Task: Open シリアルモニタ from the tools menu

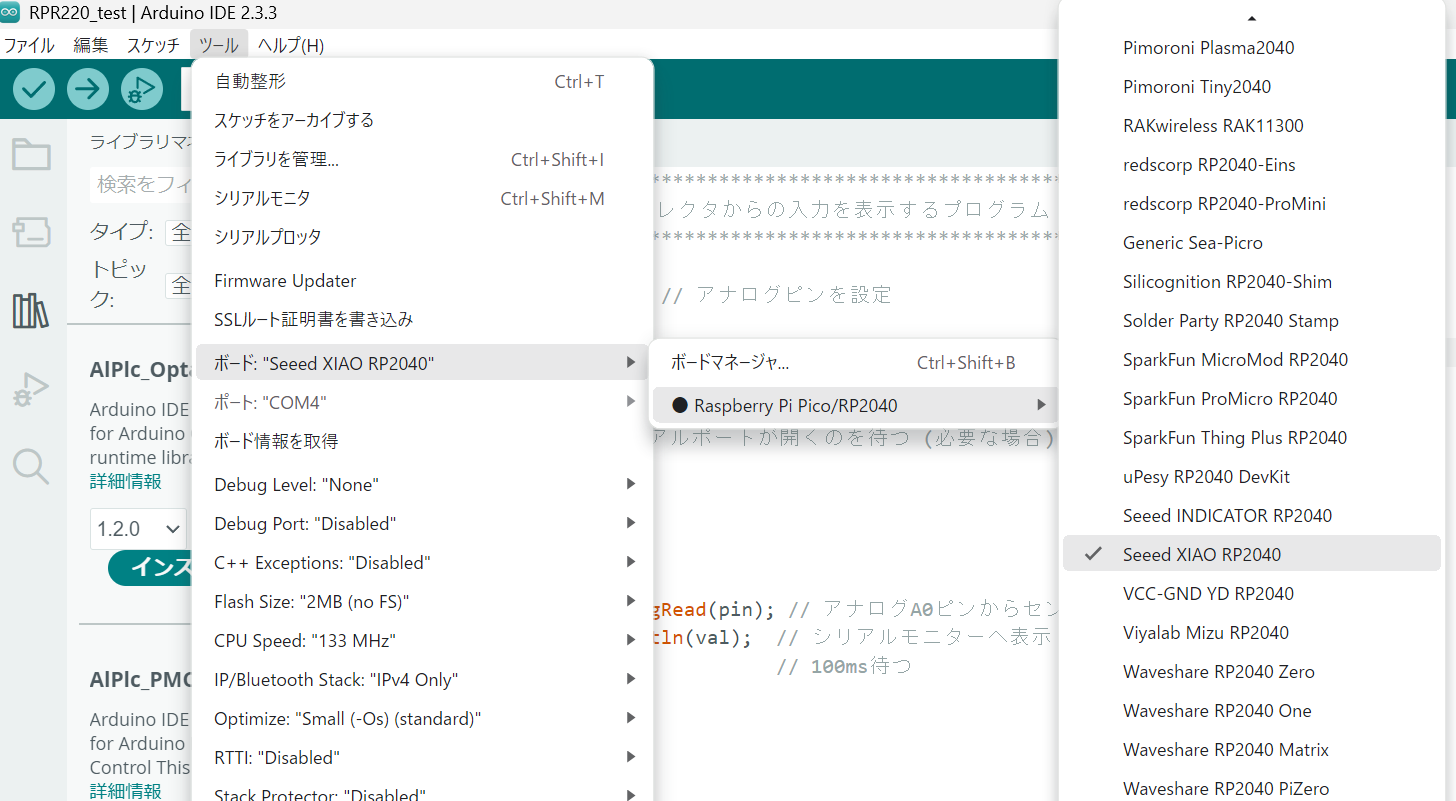Action: (422, 198)
